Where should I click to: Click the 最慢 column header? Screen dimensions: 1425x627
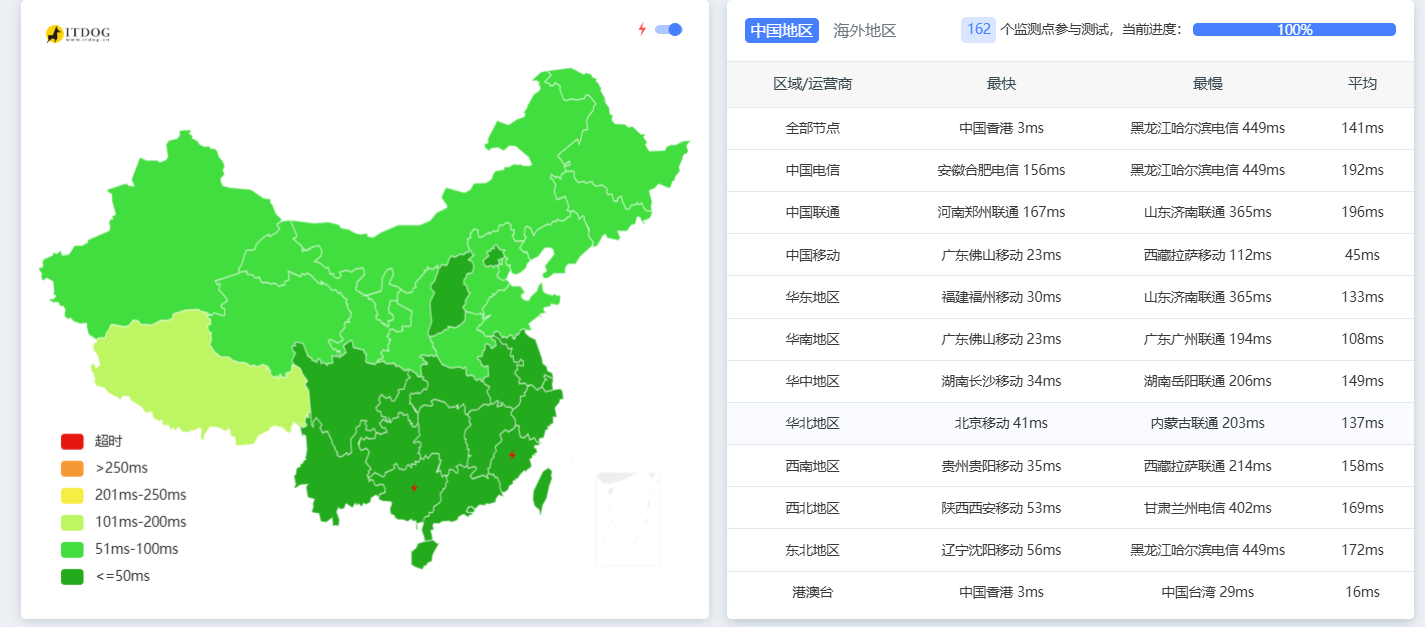pyautogui.click(x=1208, y=84)
